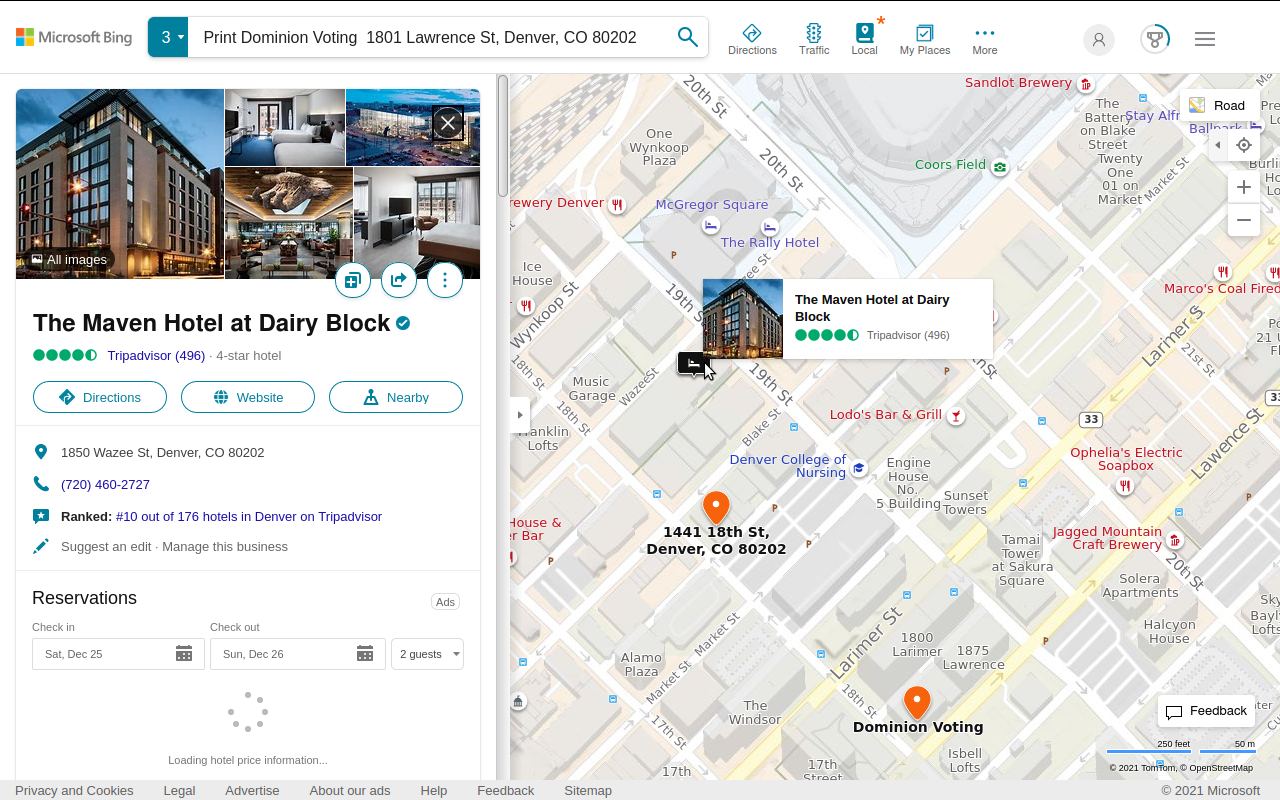Viewport: 1280px width, 800px height.
Task: Click Ophelia's Electric Soapbox restaurant icon
Action: pyautogui.click(x=1125, y=486)
